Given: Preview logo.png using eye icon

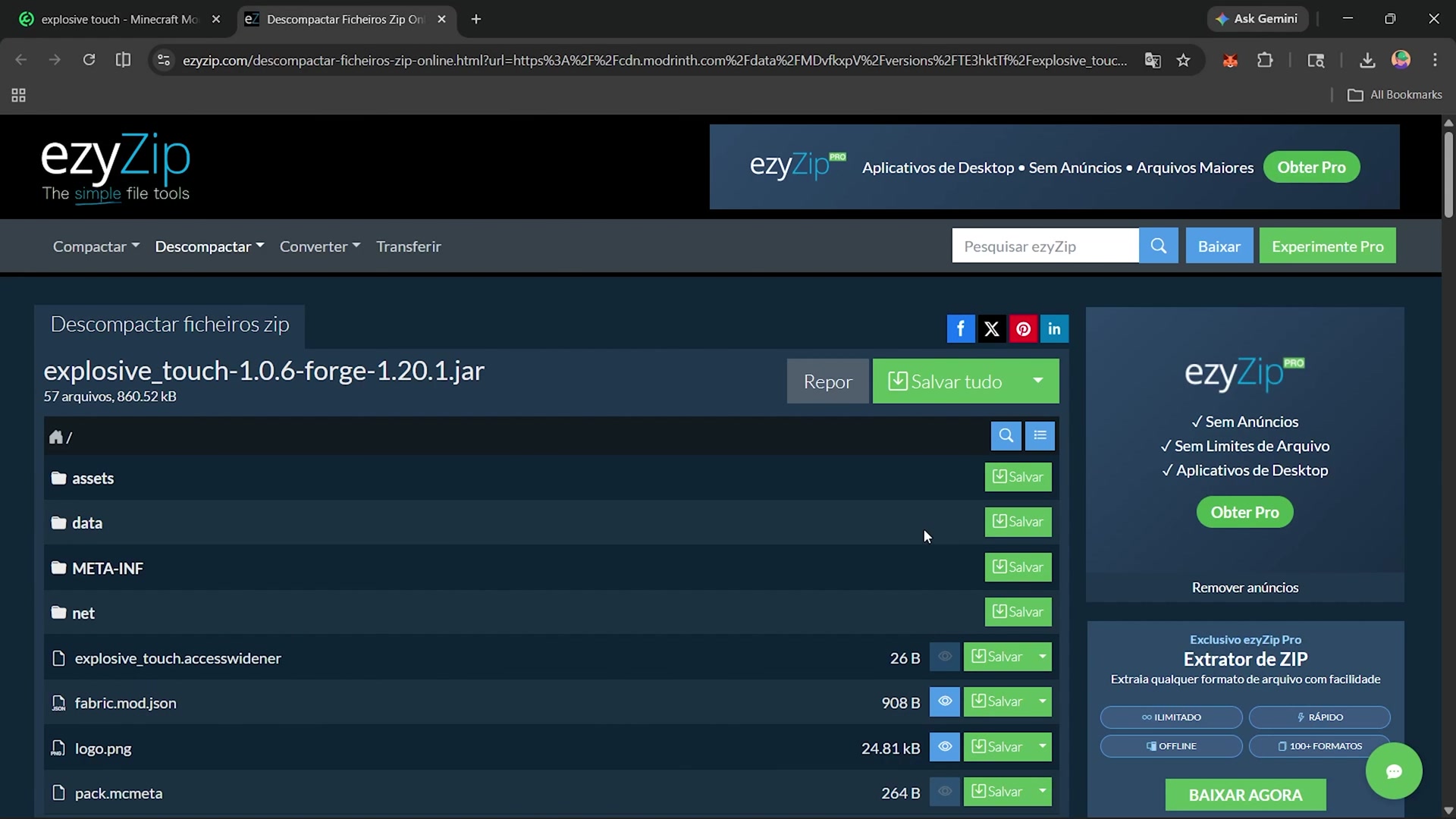Looking at the screenshot, I should (x=945, y=747).
